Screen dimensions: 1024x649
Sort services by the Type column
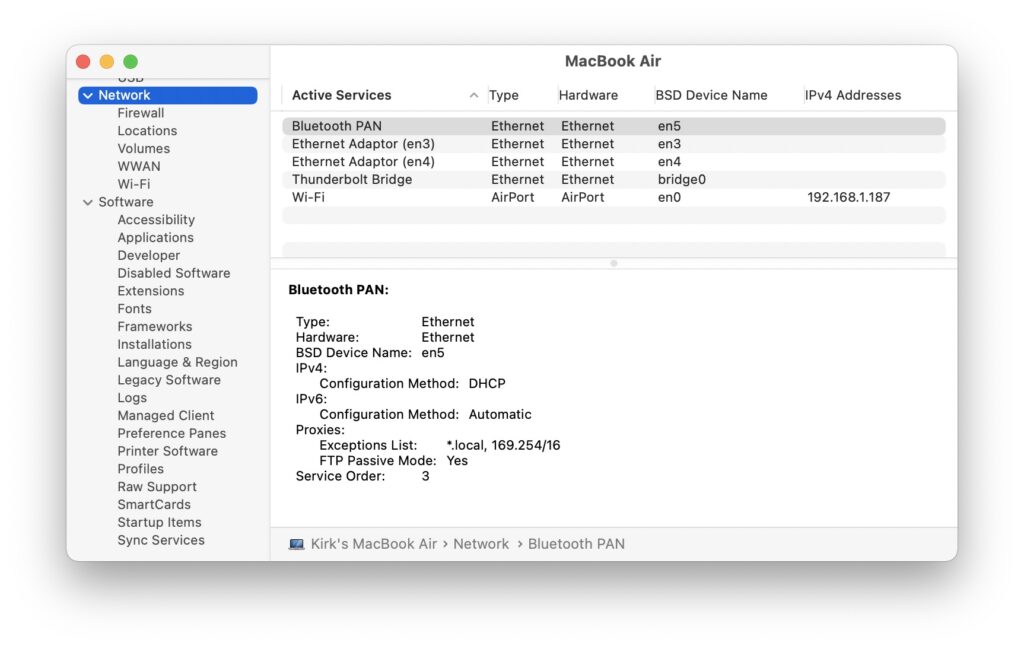tap(504, 95)
